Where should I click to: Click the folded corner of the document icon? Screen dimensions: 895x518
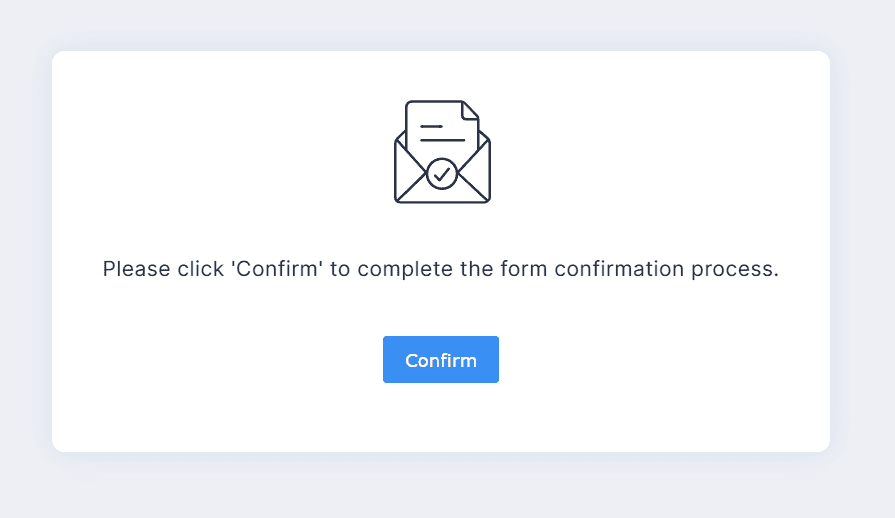(x=471, y=109)
